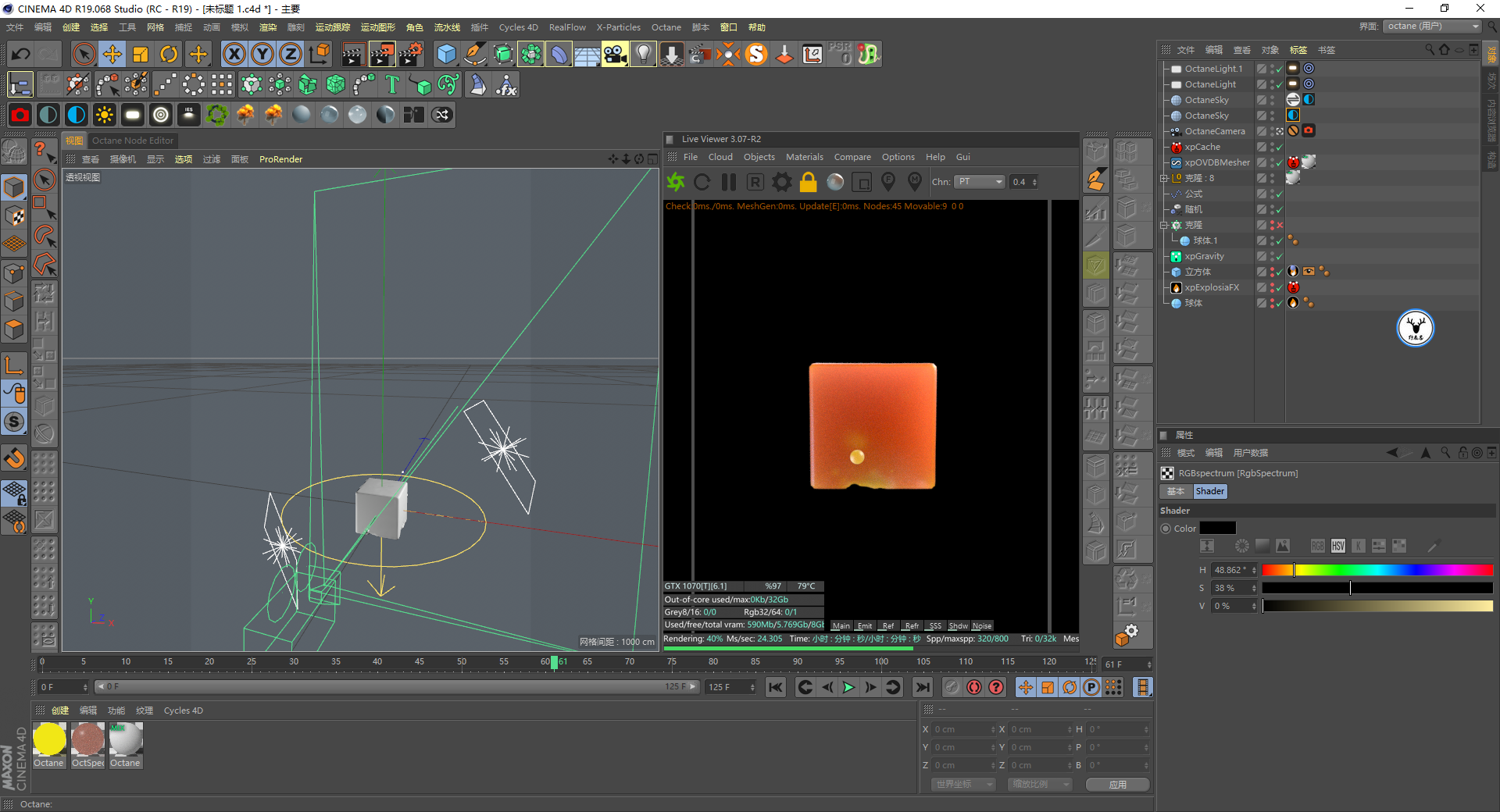Screen dimensions: 1500x812
Task: Click the SSS pass button in Live Viewer
Action: 935,625
